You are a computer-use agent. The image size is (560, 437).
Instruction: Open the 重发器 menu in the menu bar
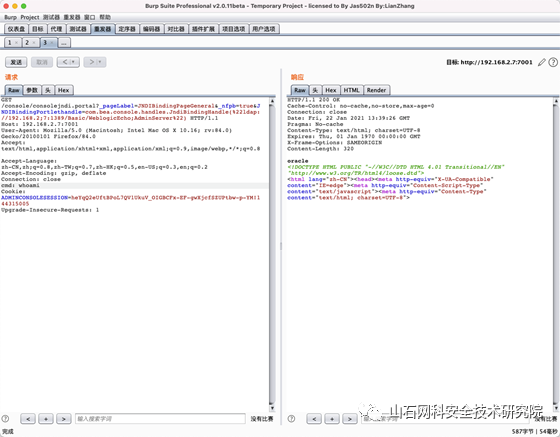tap(72, 17)
